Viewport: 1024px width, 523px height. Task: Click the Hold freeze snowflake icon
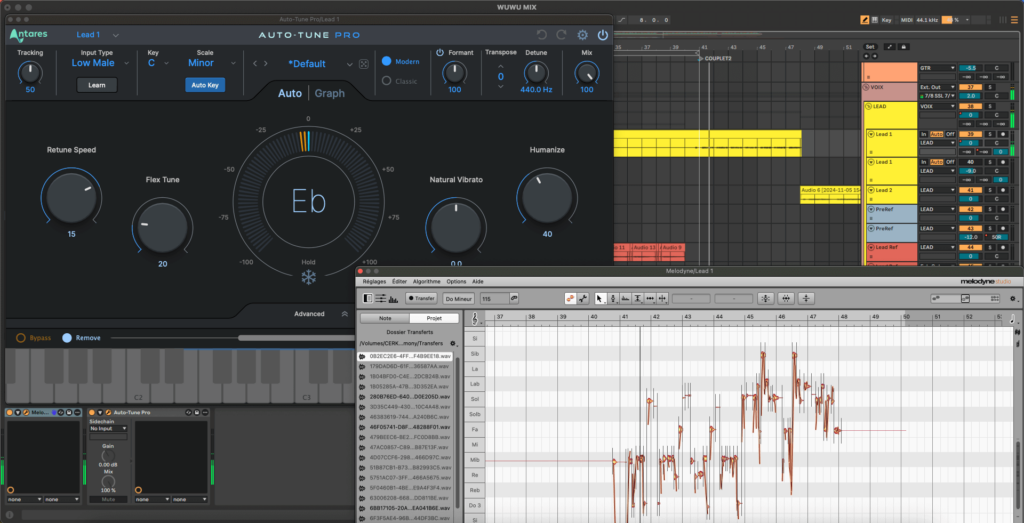[308, 277]
